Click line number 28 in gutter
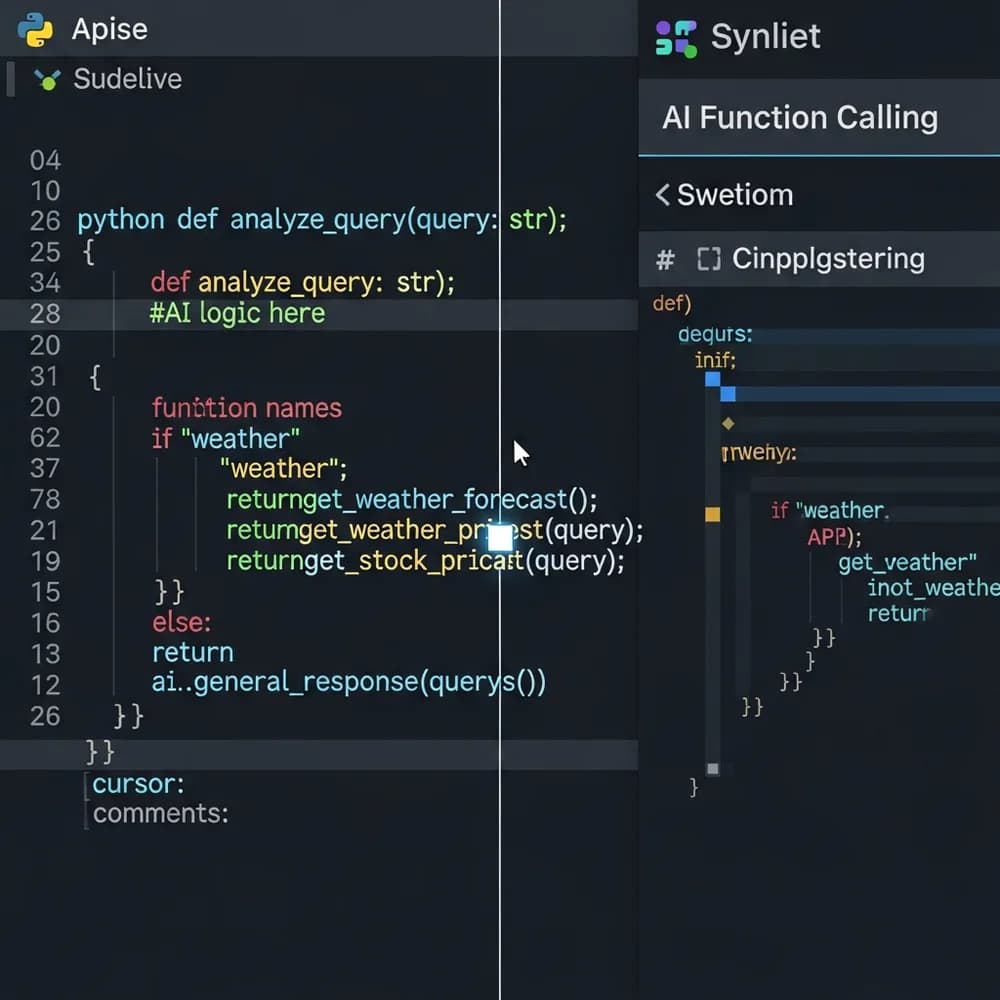Screen dimensions: 1000x1000 45,314
